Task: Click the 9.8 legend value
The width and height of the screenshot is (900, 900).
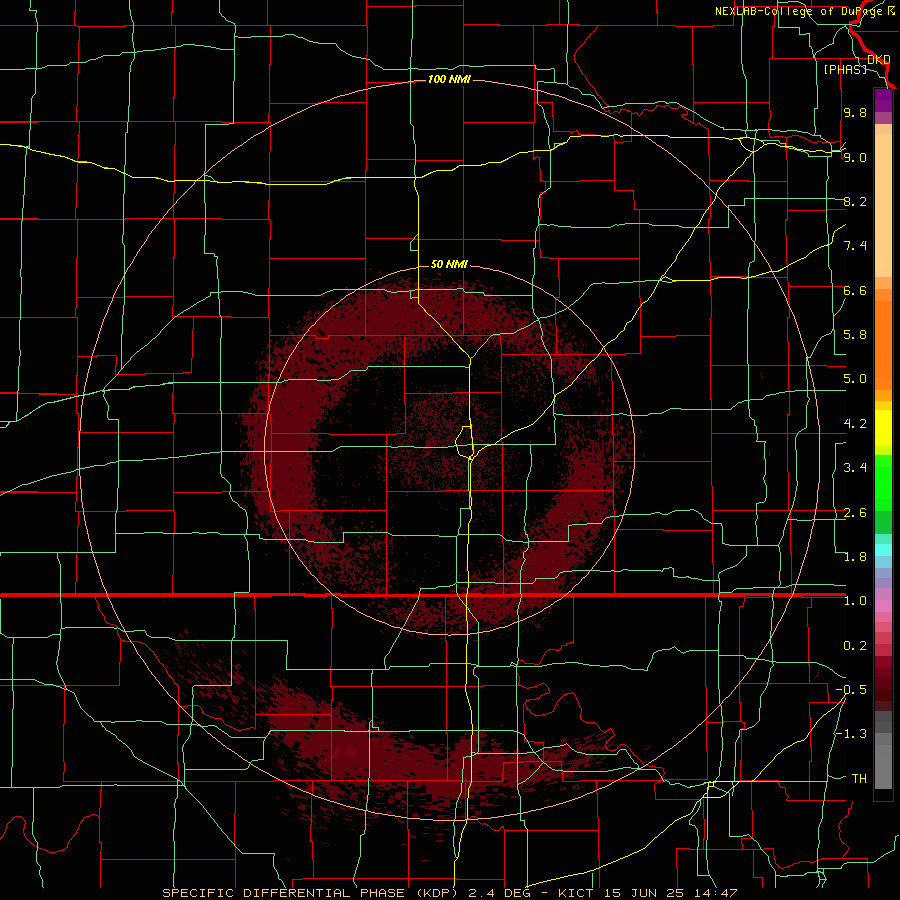Action: (855, 112)
